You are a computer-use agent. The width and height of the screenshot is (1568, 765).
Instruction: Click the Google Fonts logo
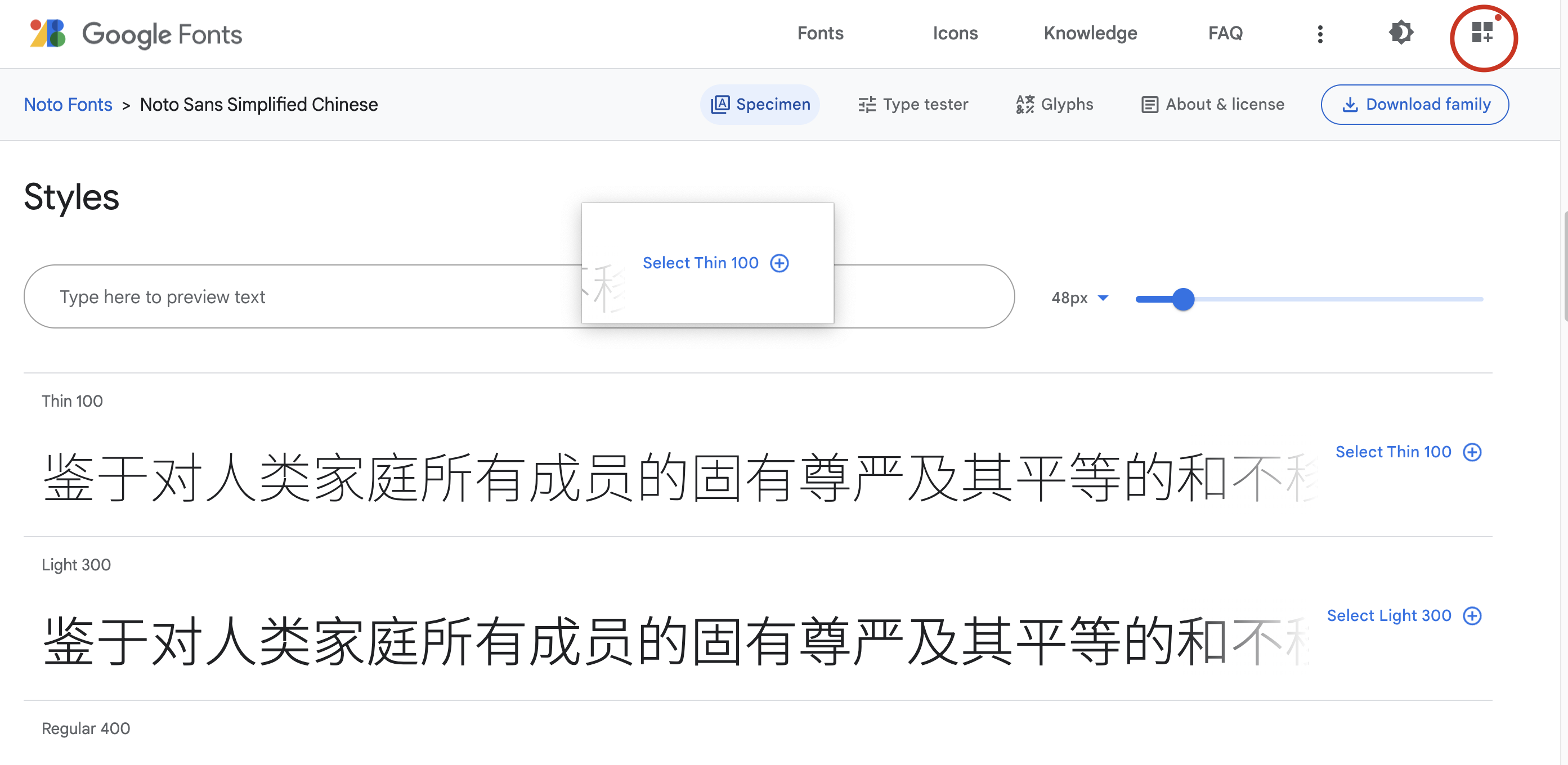[134, 35]
